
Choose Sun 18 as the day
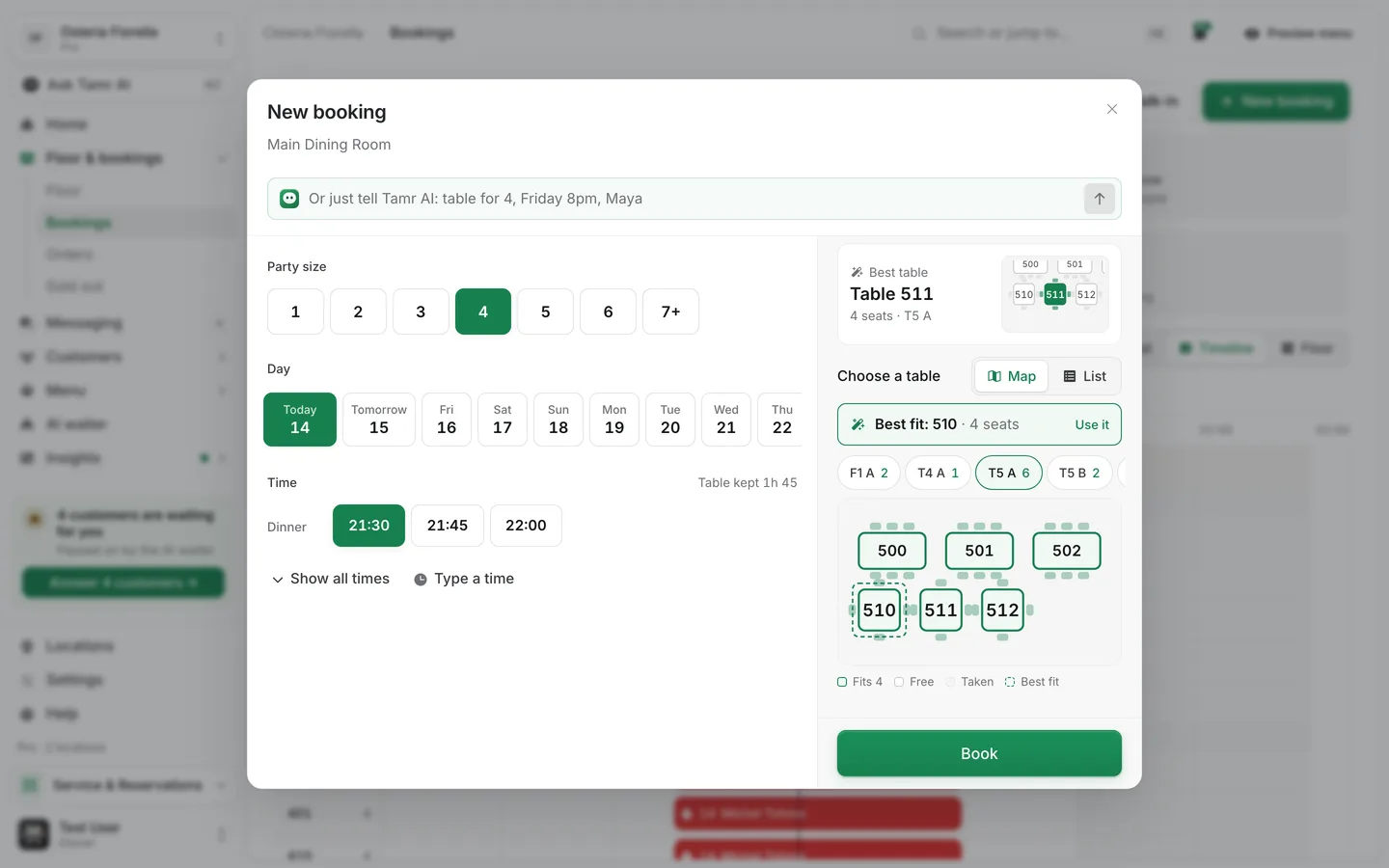tap(558, 420)
